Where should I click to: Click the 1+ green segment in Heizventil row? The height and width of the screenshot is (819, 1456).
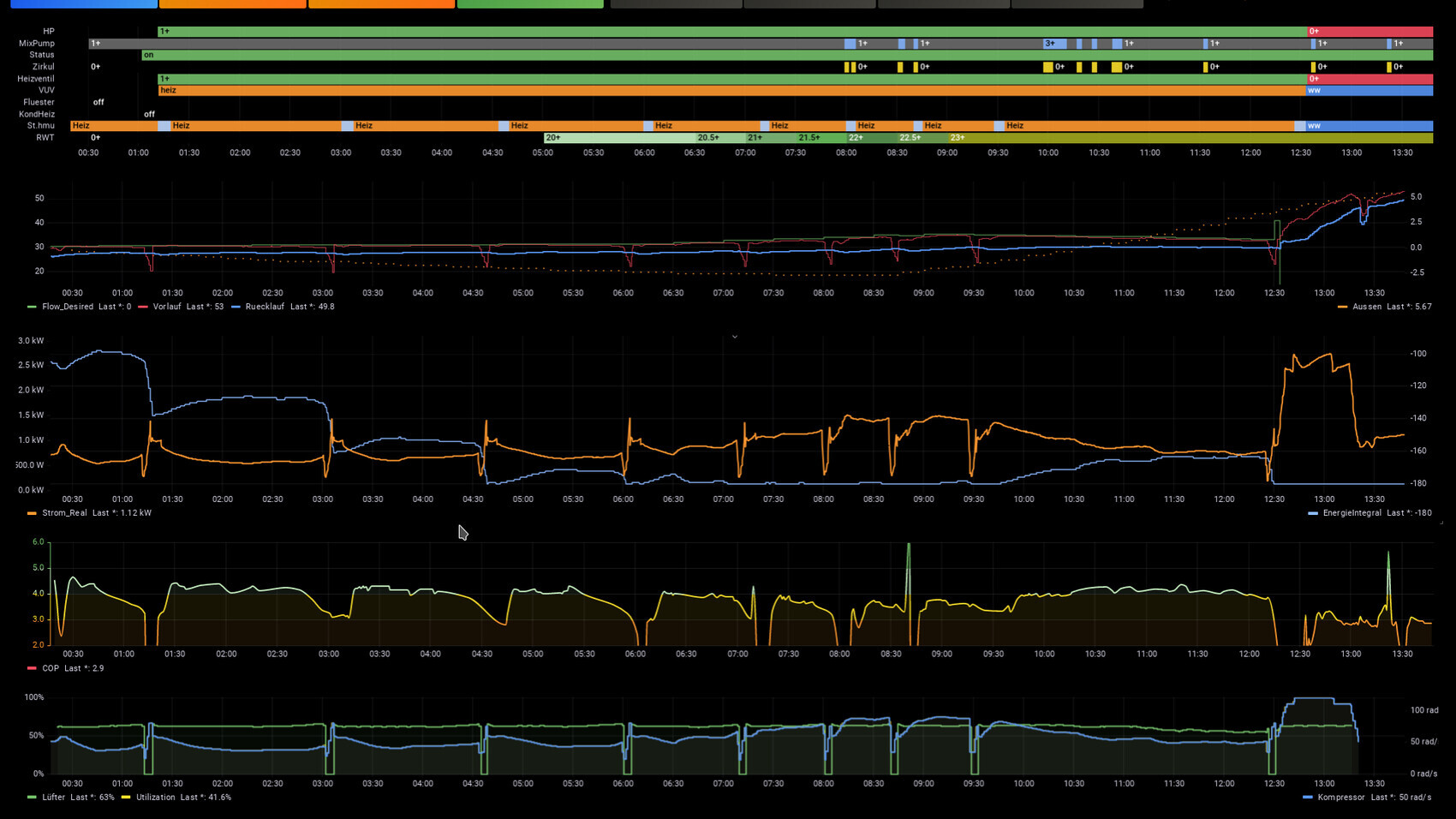(x=728, y=79)
